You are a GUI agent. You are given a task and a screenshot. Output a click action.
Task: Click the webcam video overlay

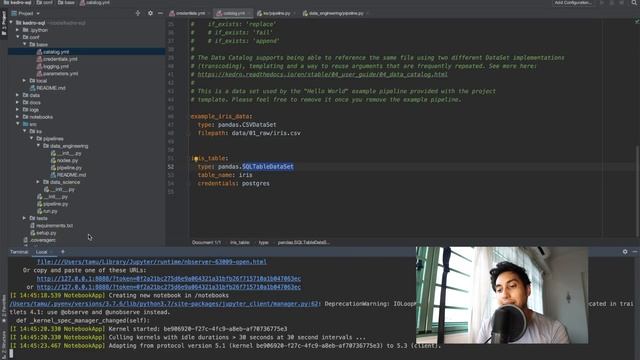pyautogui.click(x=502, y=295)
